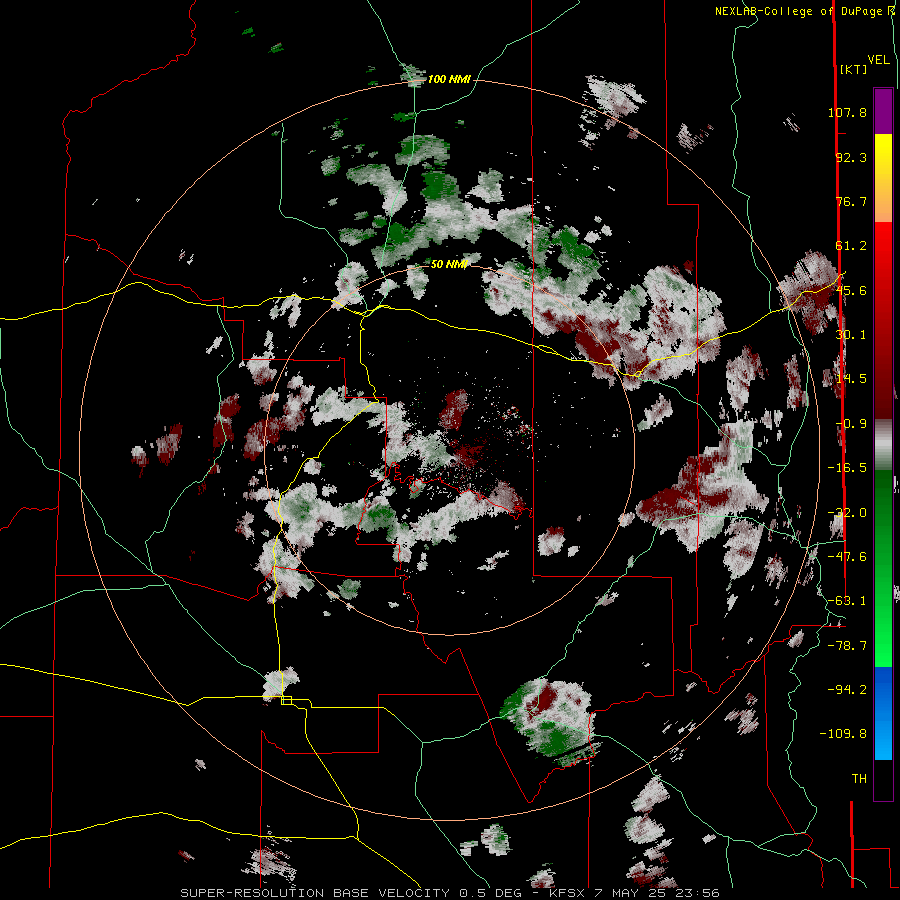Click the -32.0 velocity scale value
The image size is (900, 900).
847,513
